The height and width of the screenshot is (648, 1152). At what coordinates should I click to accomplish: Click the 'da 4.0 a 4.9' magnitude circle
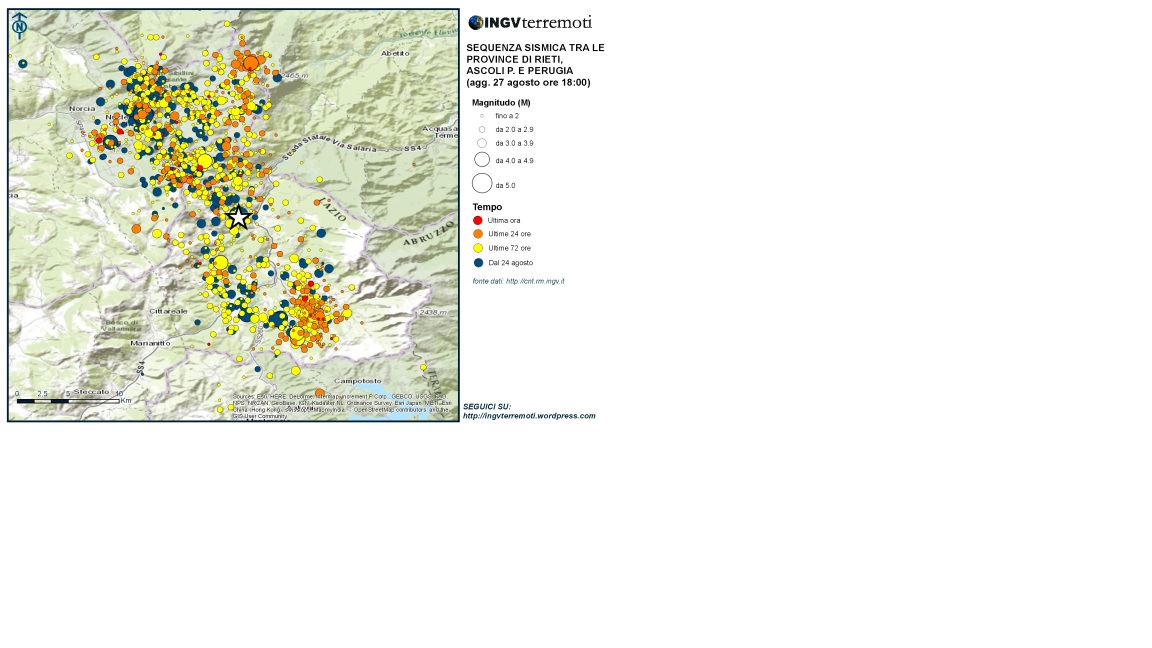click(x=481, y=160)
